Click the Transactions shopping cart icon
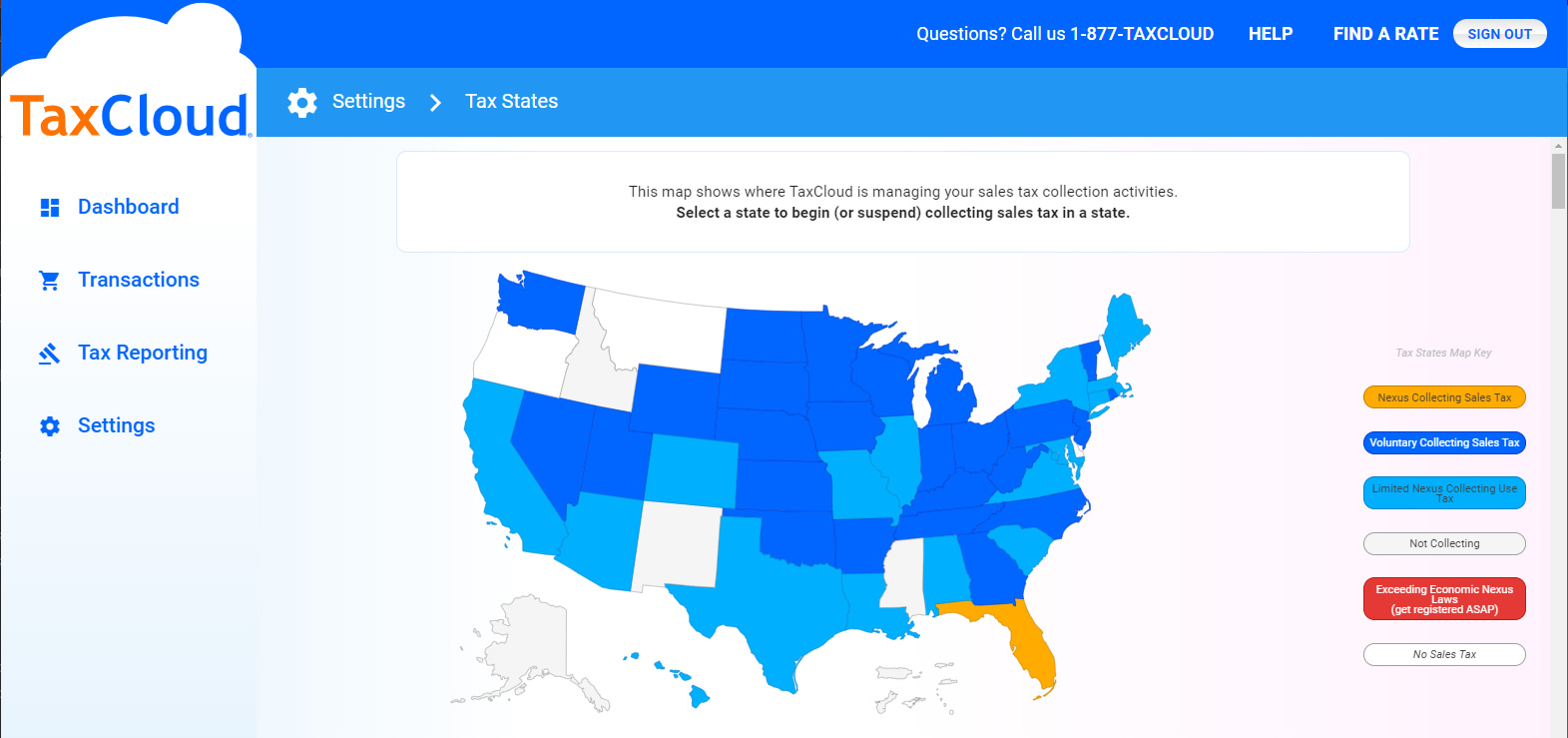The image size is (1568, 738). point(49,281)
